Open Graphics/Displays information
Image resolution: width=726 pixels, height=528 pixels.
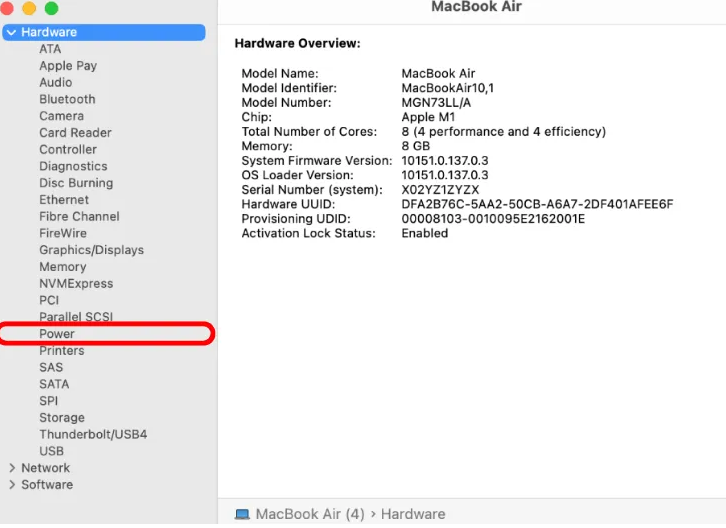tap(92, 250)
